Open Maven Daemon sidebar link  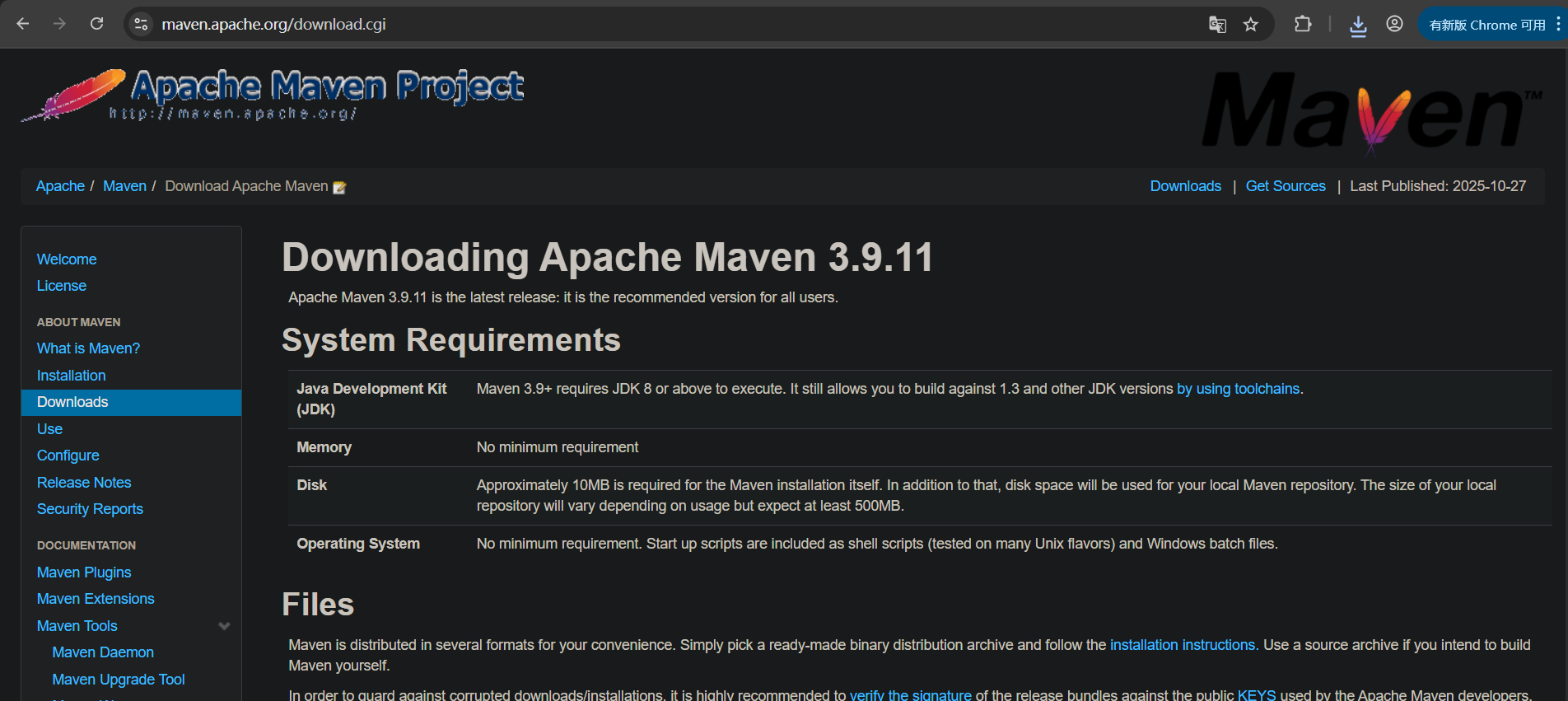(x=103, y=652)
